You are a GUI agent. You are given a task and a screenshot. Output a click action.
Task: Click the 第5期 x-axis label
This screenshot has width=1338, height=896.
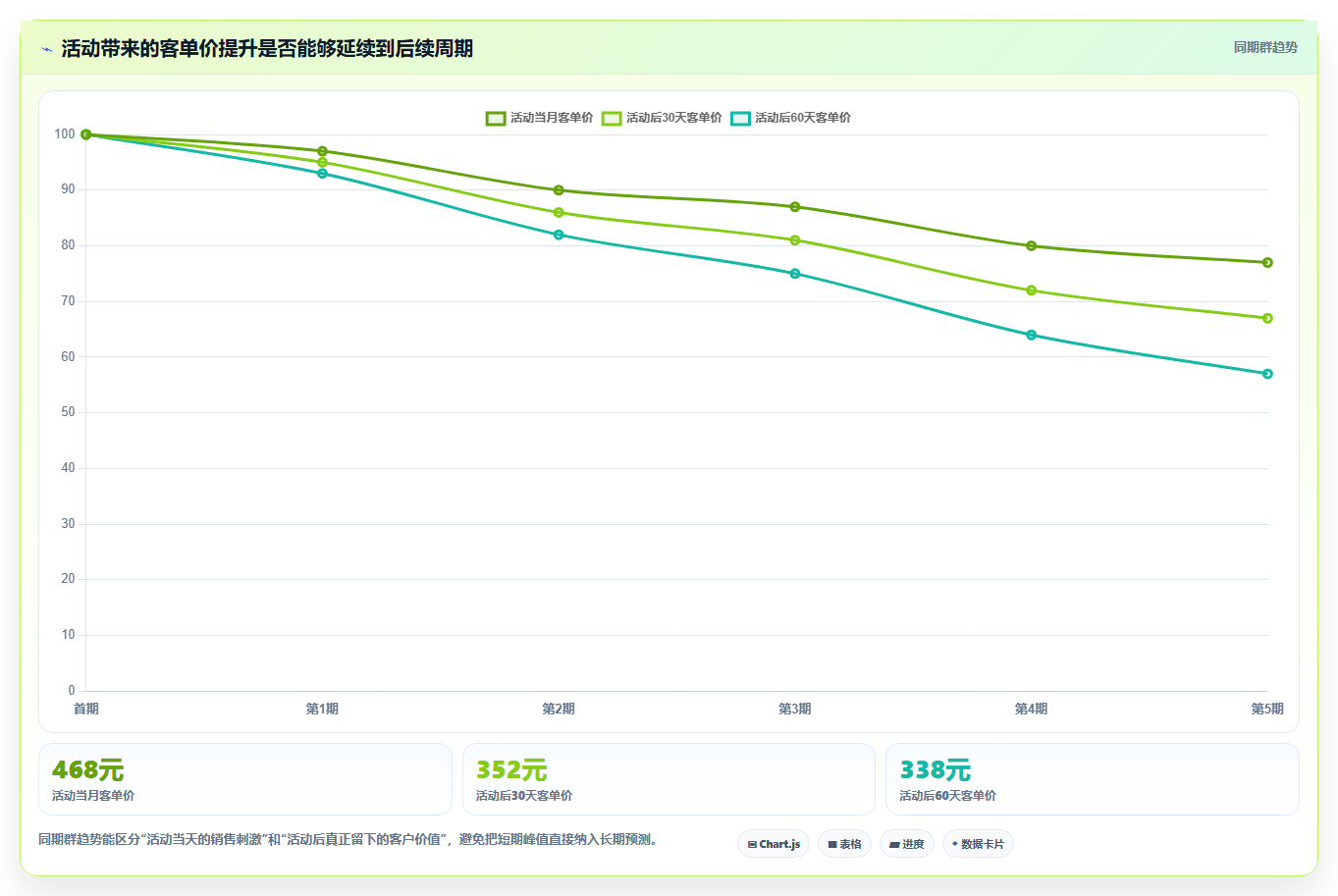click(x=1267, y=709)
